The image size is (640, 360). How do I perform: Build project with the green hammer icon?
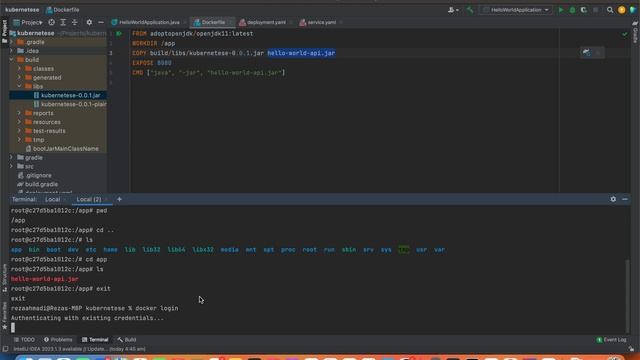coord(470,10)
